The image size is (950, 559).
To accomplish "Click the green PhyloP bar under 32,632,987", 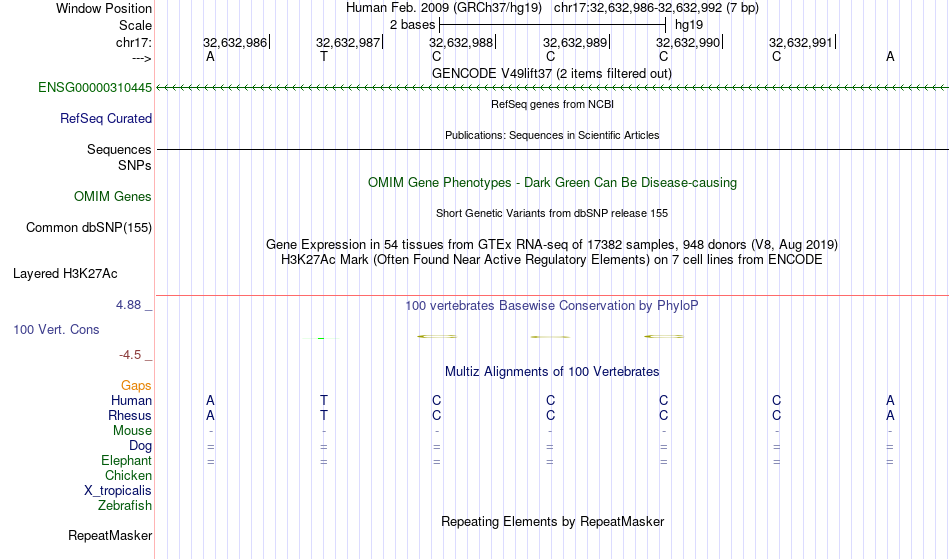I will point(321,338).
